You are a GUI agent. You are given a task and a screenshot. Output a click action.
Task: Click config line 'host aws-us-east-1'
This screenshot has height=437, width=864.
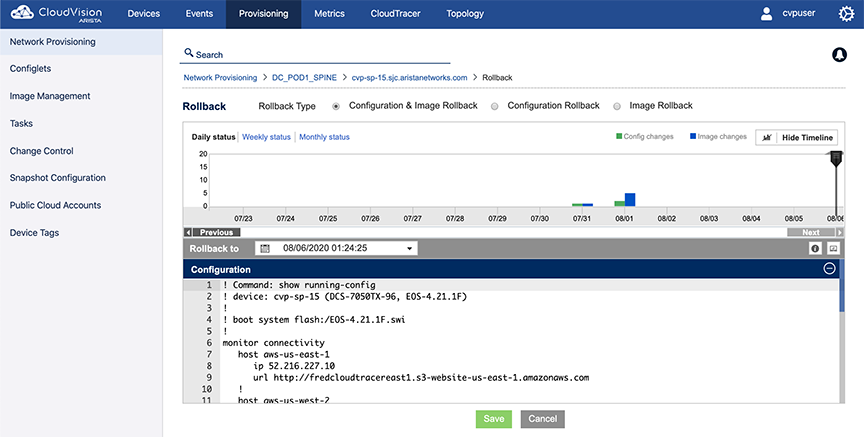click(x=283, y=354)
